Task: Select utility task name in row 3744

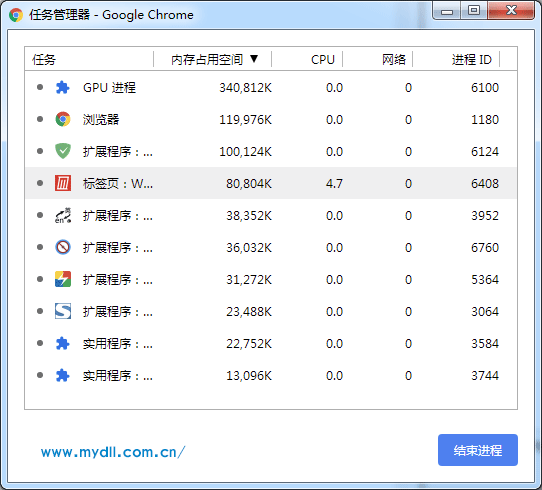Action: (x=118, y=376)
